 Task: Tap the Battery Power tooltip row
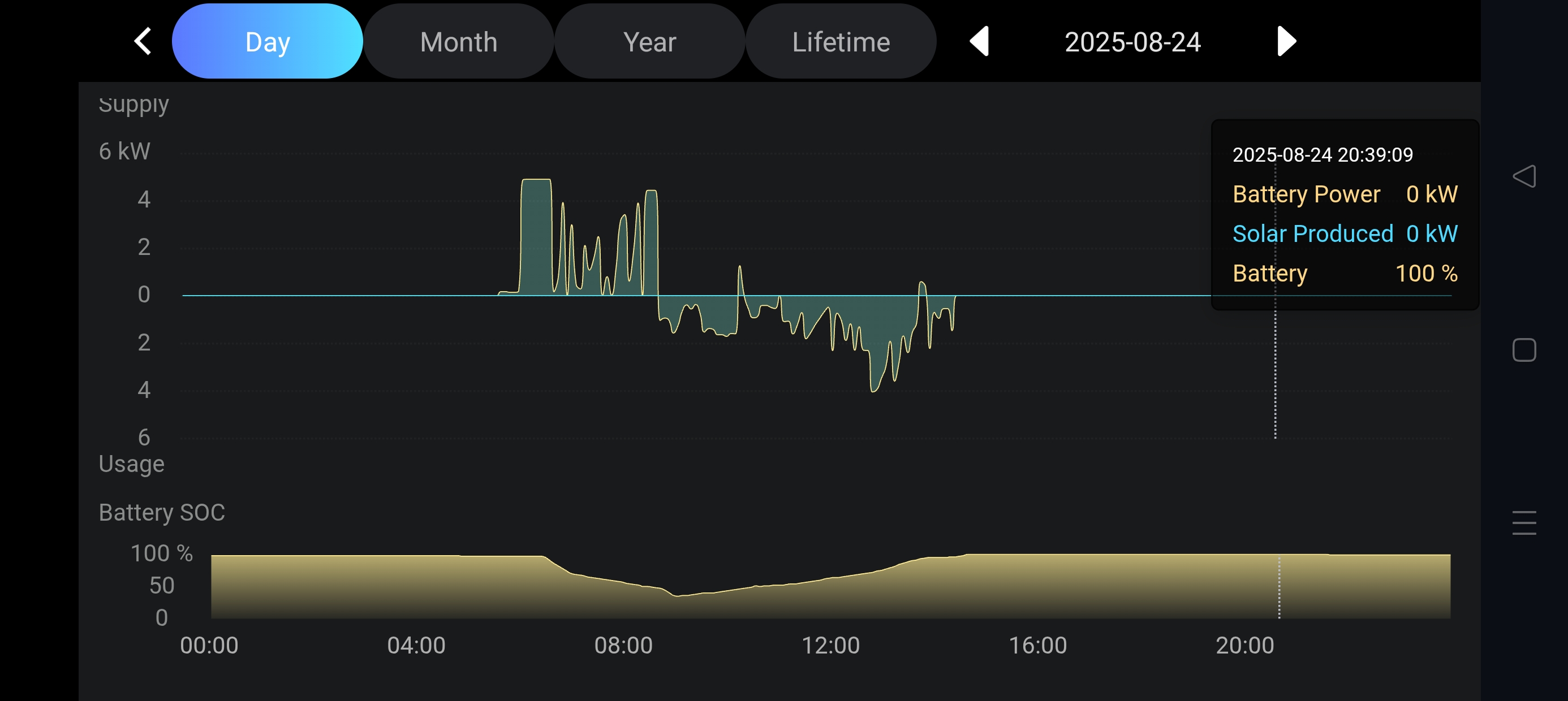pyautogui.click(x=1345, y=194)
